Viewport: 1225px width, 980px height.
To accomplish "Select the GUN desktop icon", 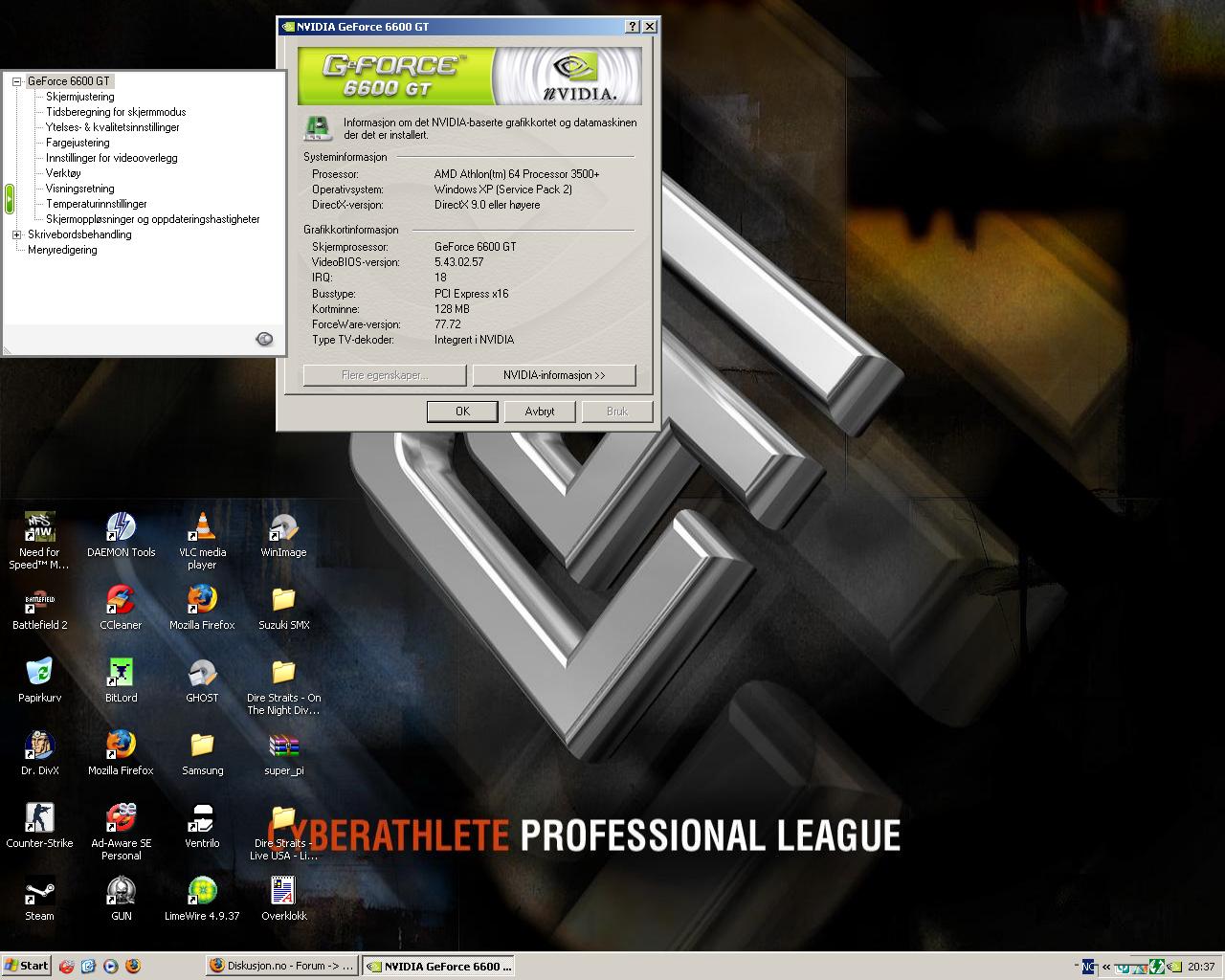I will tap(121, 898).
